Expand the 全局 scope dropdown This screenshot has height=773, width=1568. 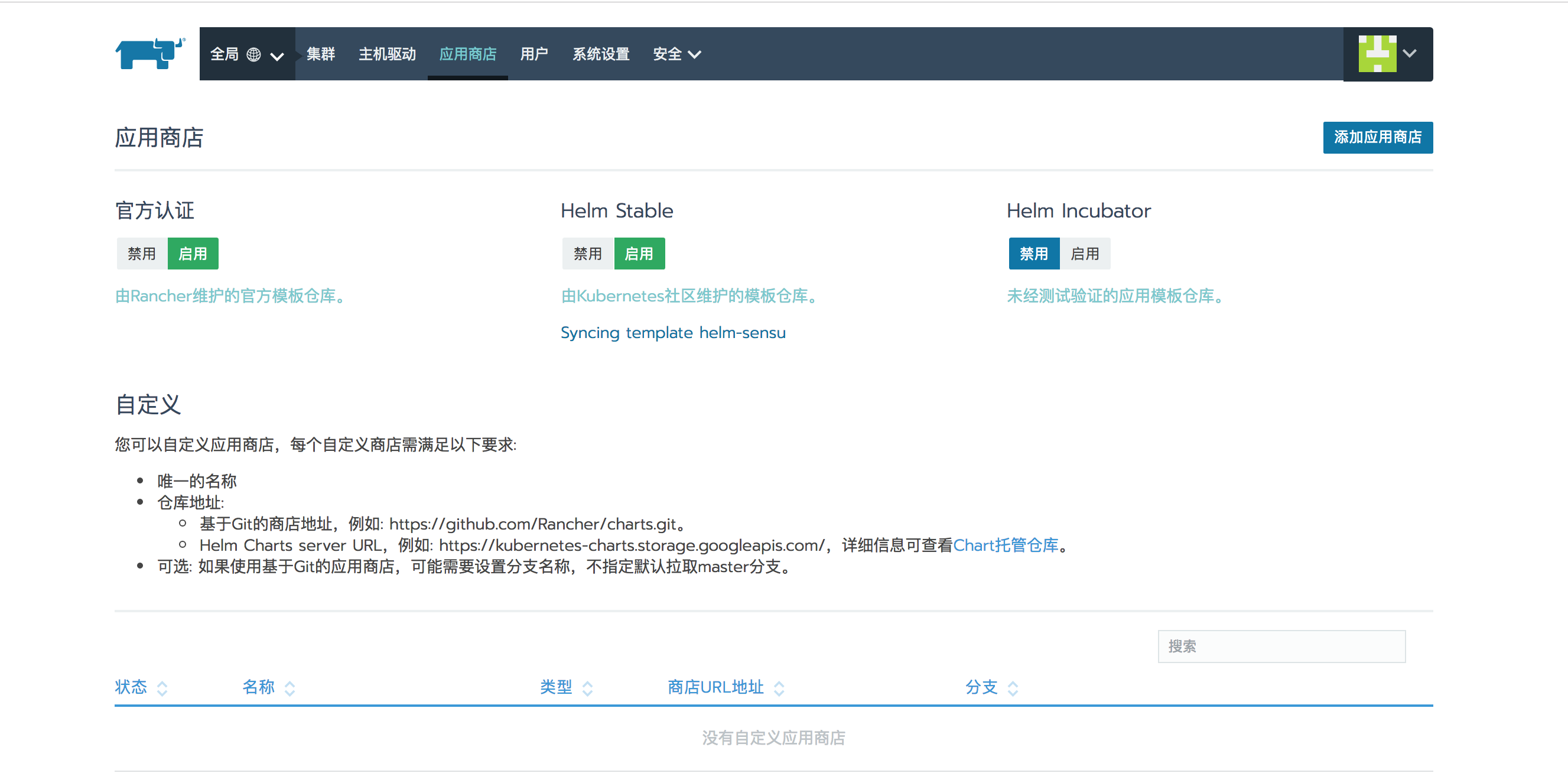pyautogui.click(x=277, y=56)
